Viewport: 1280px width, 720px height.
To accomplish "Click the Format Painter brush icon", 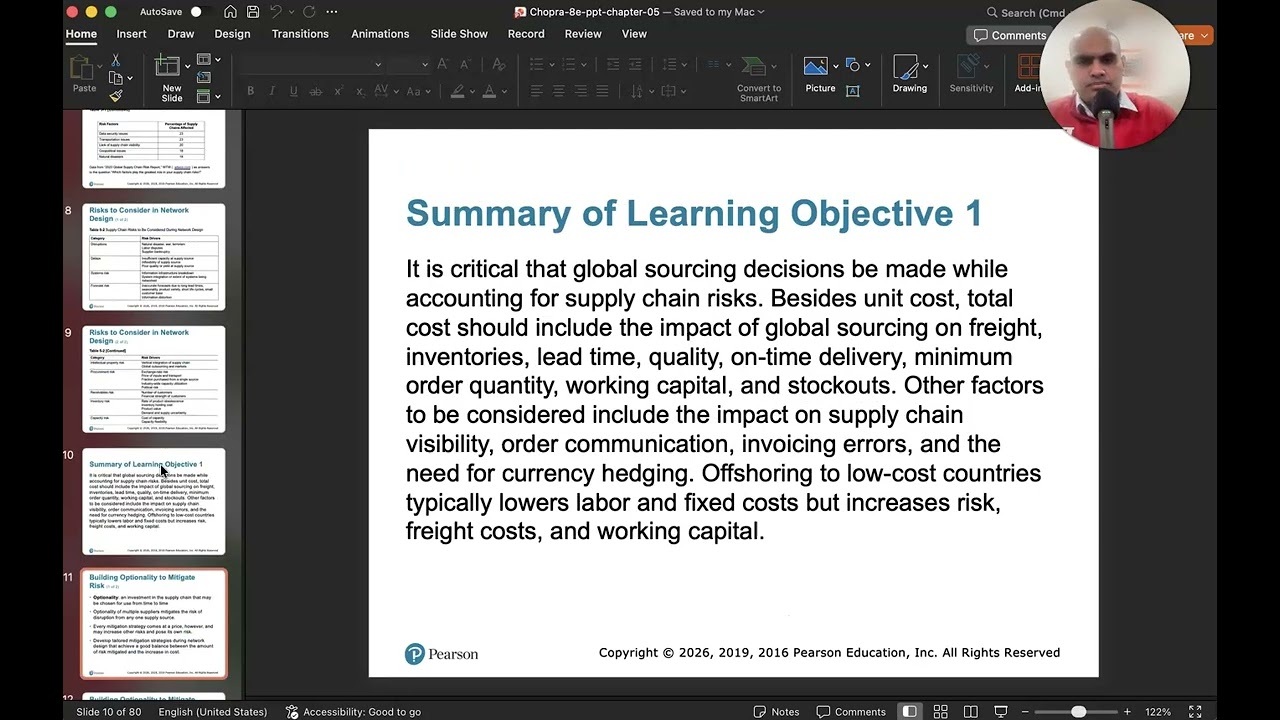I will click(x=116, y=96).
